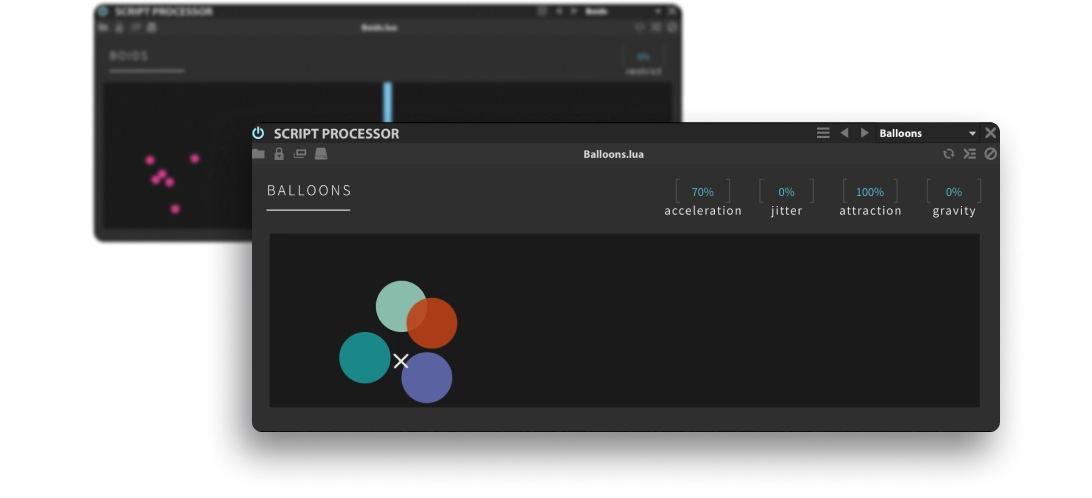1092x498 pixels.
Task: Open the load script folder icon
Action: click(x=259, y=154)
